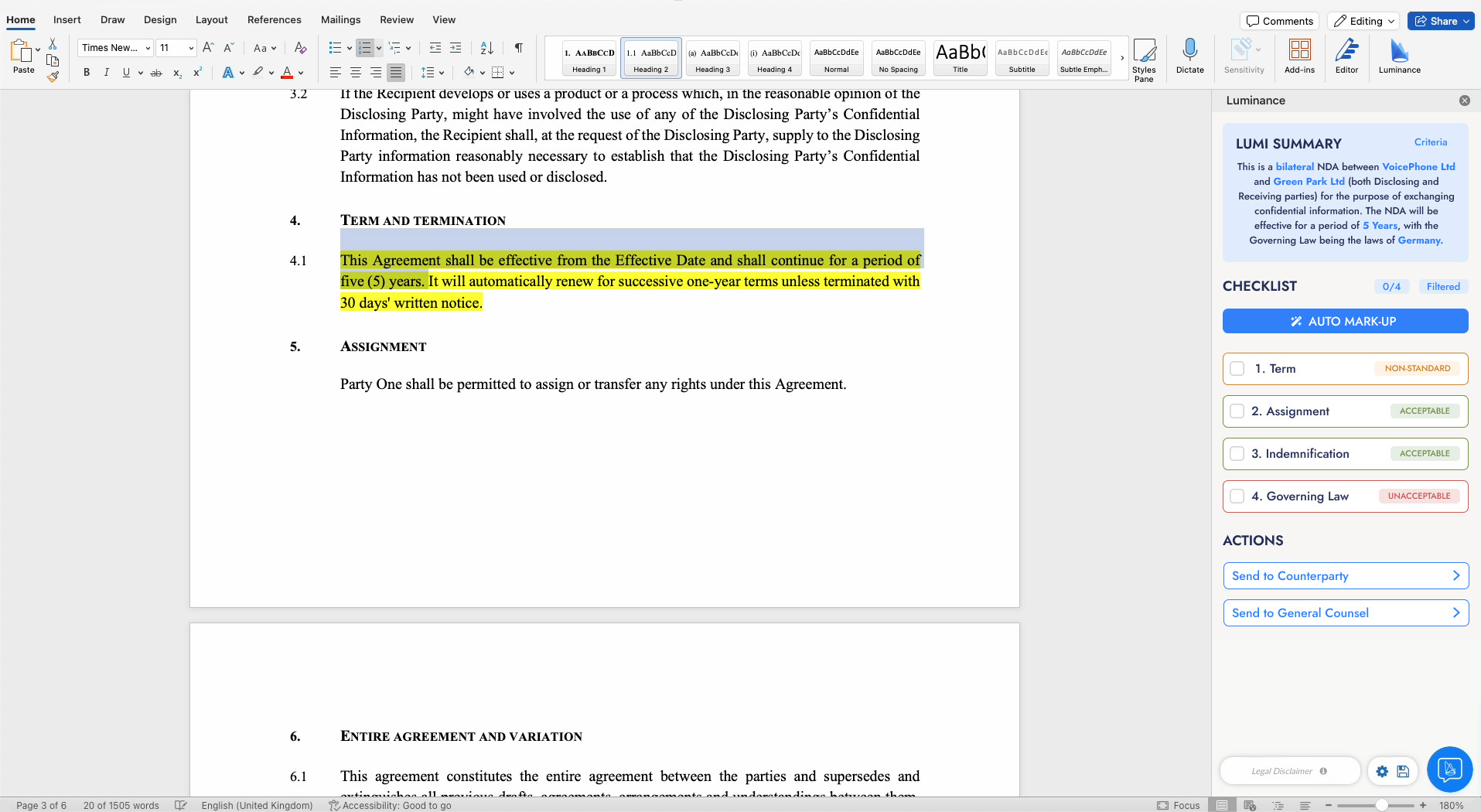
Task: Open the References tab
Action: click(x=275, y=19)
